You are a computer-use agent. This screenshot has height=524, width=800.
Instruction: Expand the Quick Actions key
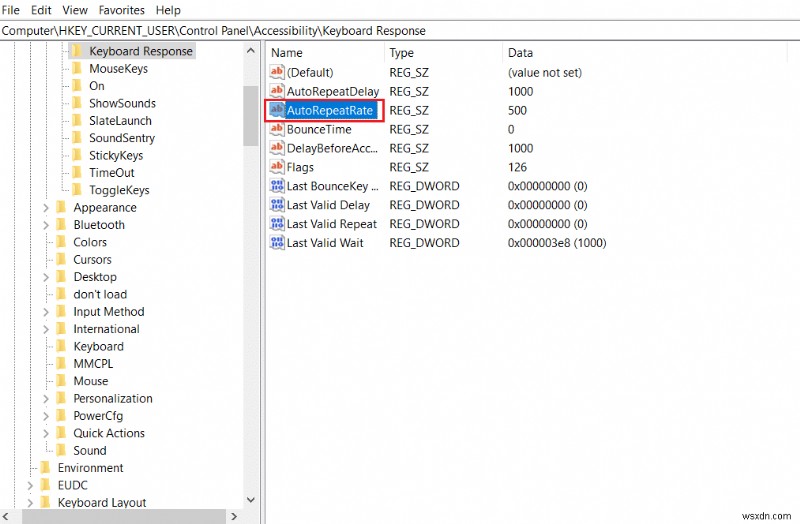(45, 433)
